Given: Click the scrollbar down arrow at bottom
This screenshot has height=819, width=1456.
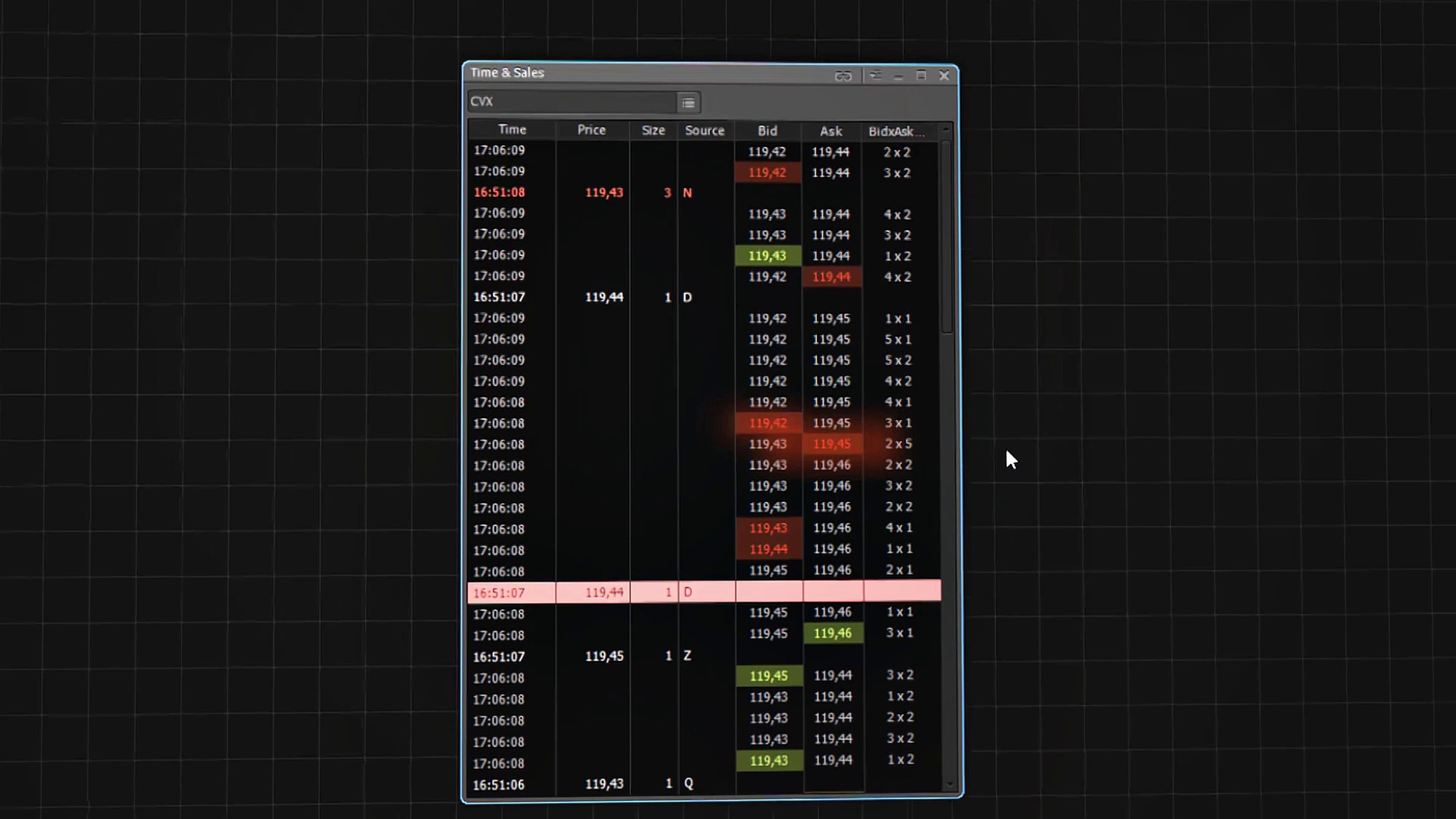Looking at the screenshot, I should coord(949,784).
